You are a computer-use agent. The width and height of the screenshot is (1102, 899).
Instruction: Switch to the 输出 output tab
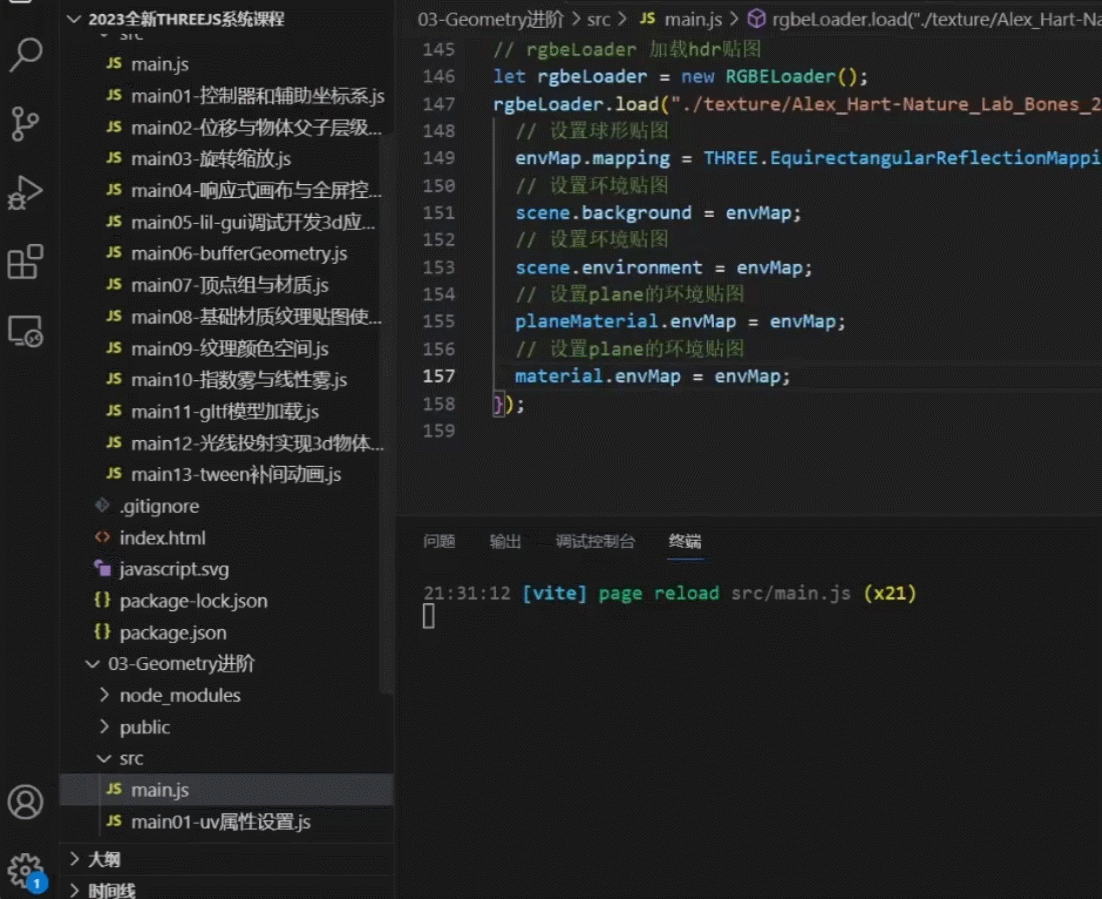coord(505,541)
